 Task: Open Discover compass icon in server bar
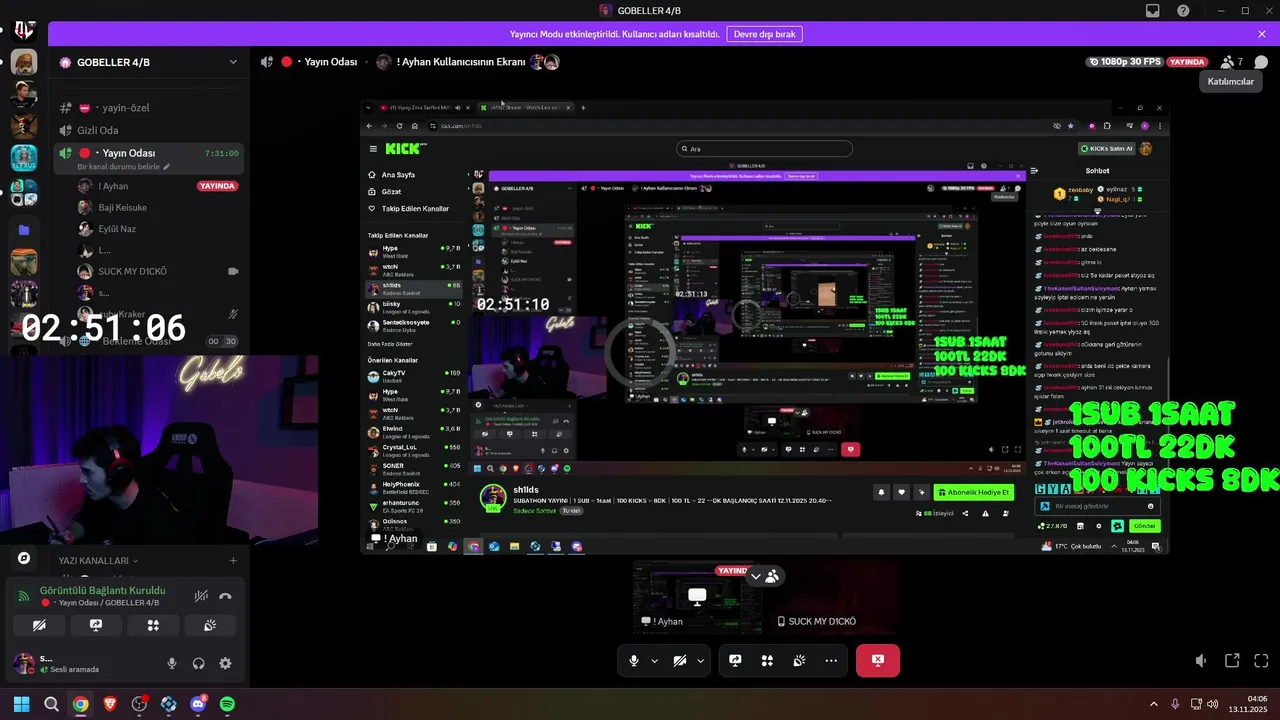(24, 558)
